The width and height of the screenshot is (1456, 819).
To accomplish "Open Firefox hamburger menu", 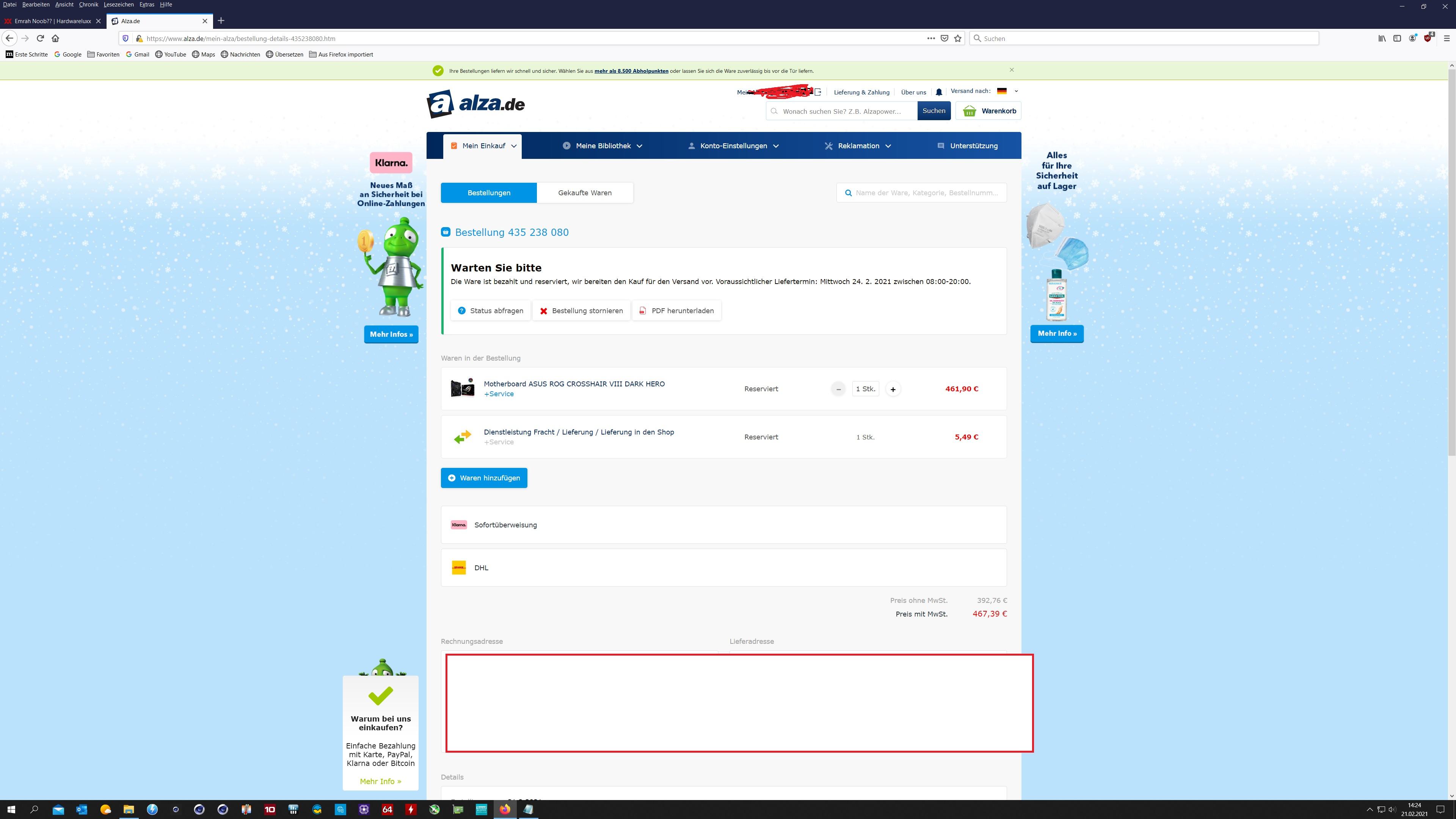I will click(x=1447, y=38).
